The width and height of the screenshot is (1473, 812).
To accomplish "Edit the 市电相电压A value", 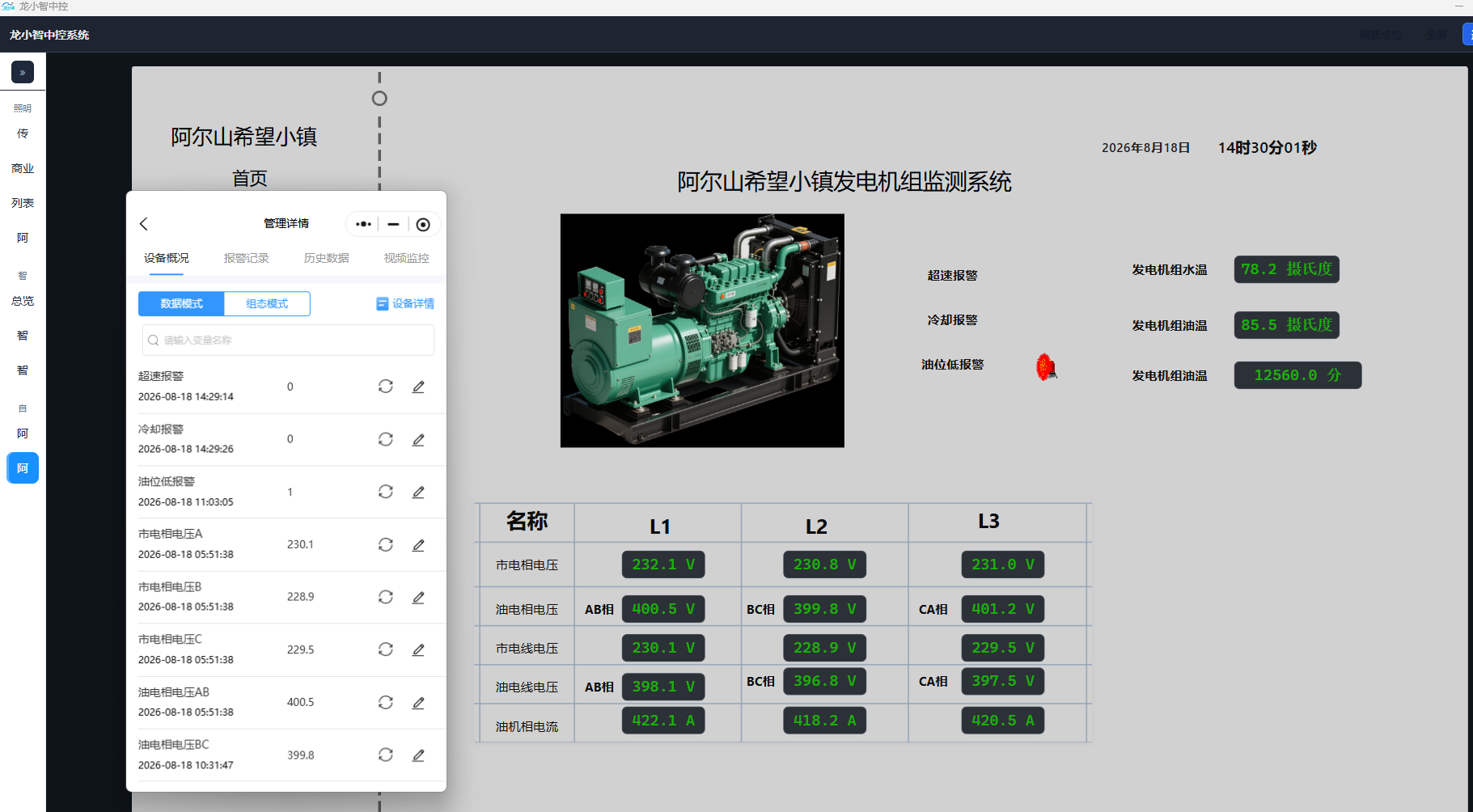I will pos(418,544).
